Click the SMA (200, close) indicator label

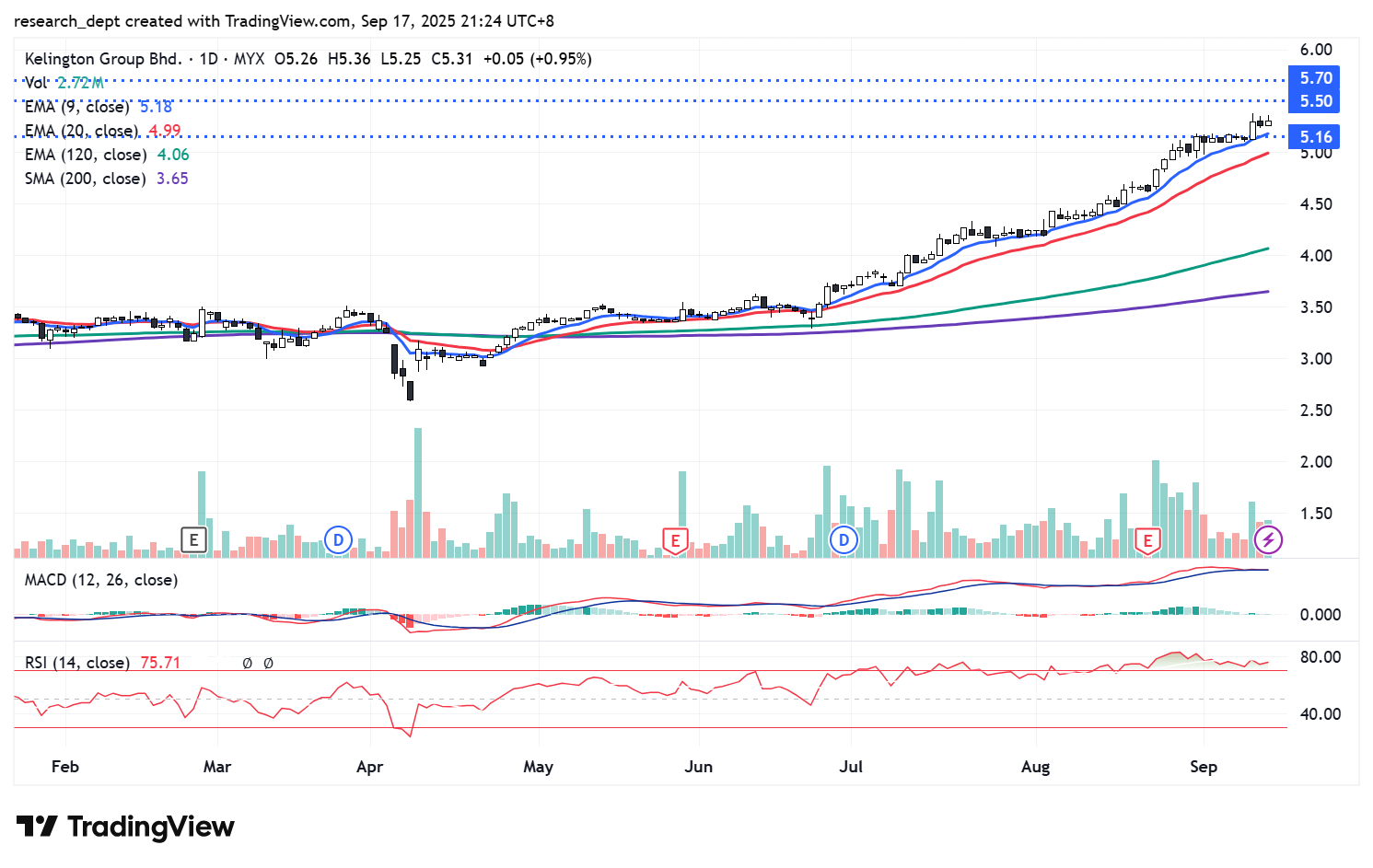tap(85, 179)
